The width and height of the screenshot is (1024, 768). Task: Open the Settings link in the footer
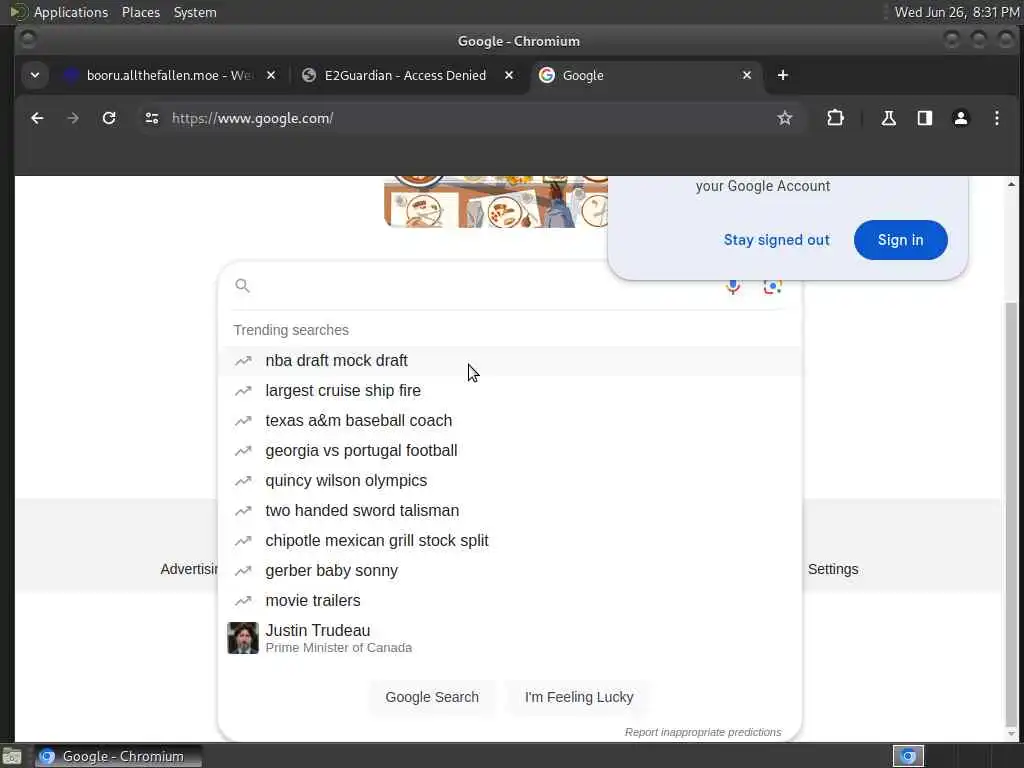click(833, 569)
